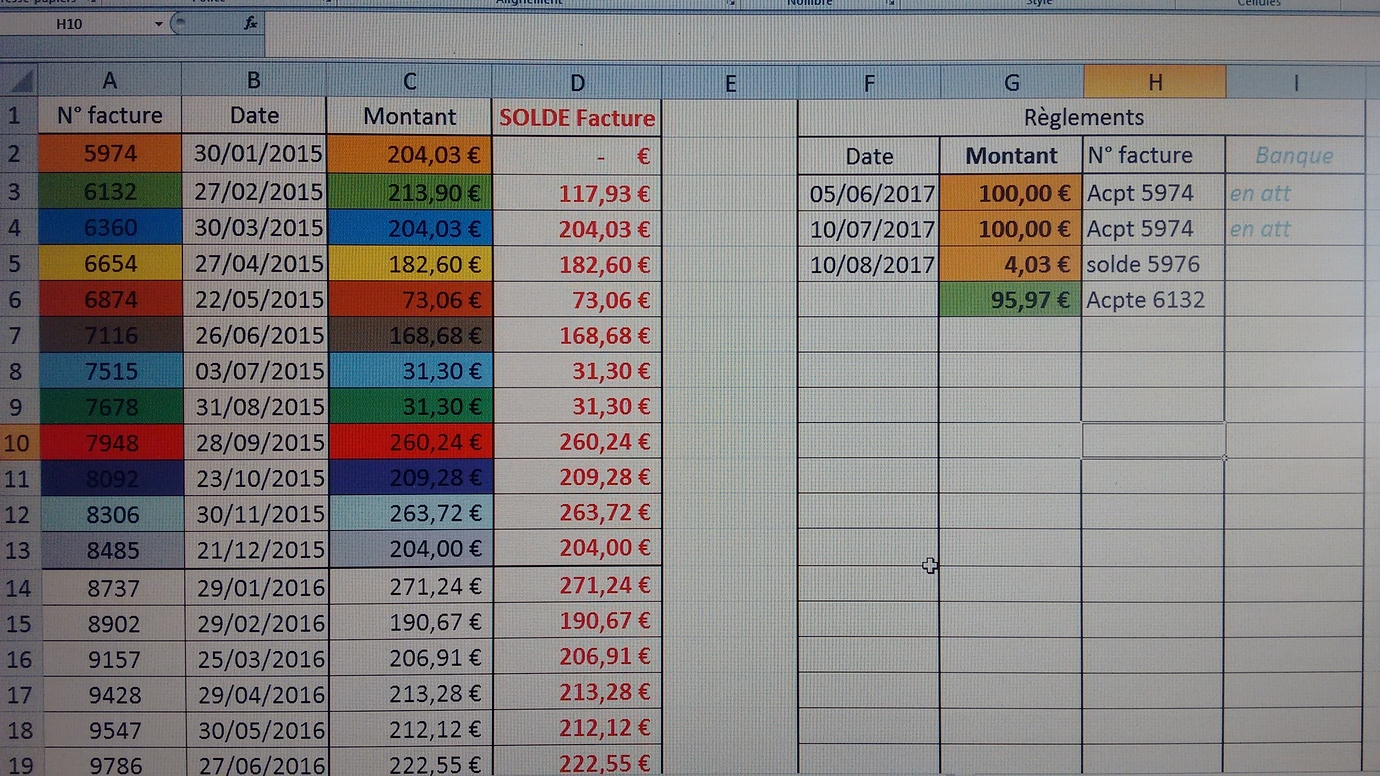Click solde cell 213,28 € in column D
Viewport: 1380px width, 776px height.
pos(577,692)
